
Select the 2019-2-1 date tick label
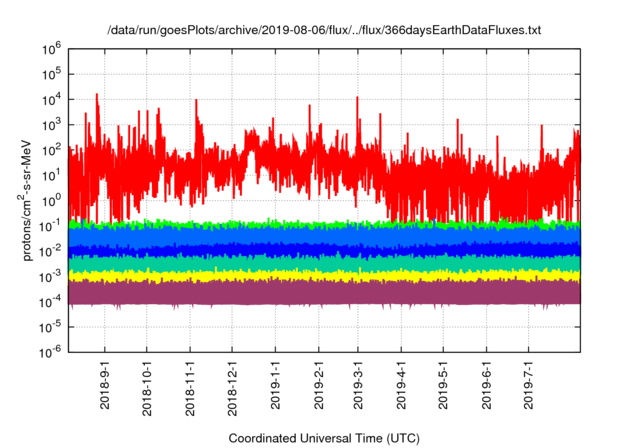point(319,385)
